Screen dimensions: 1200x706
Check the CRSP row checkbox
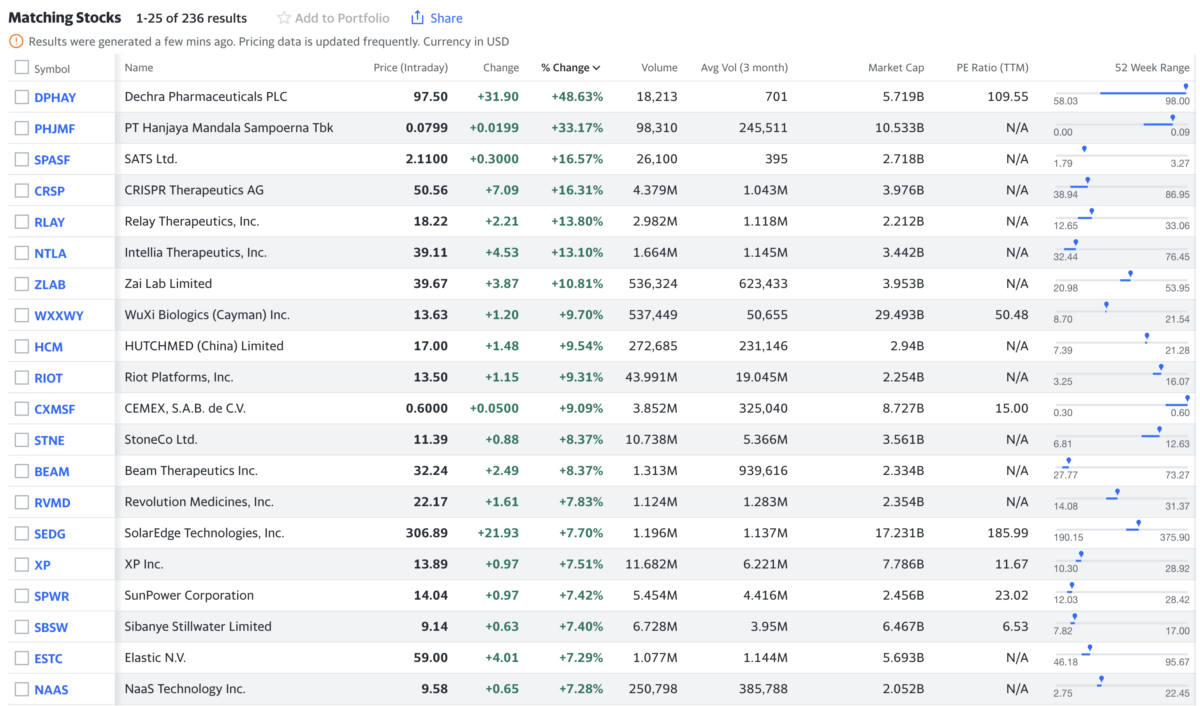click(22, 190)
